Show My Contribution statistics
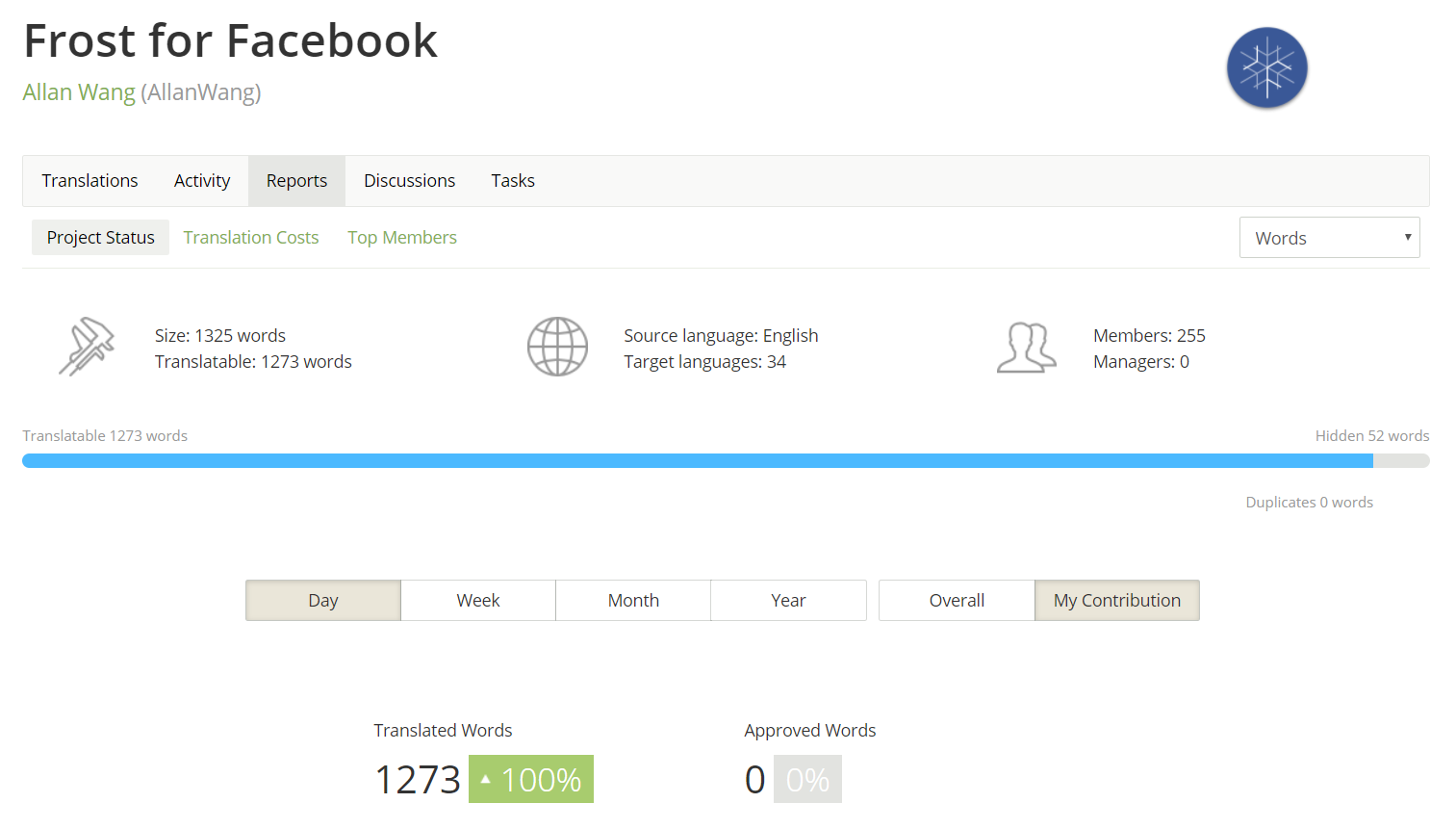The image size is (1456, 829). pyautogui.click(x=1117, y=601)
